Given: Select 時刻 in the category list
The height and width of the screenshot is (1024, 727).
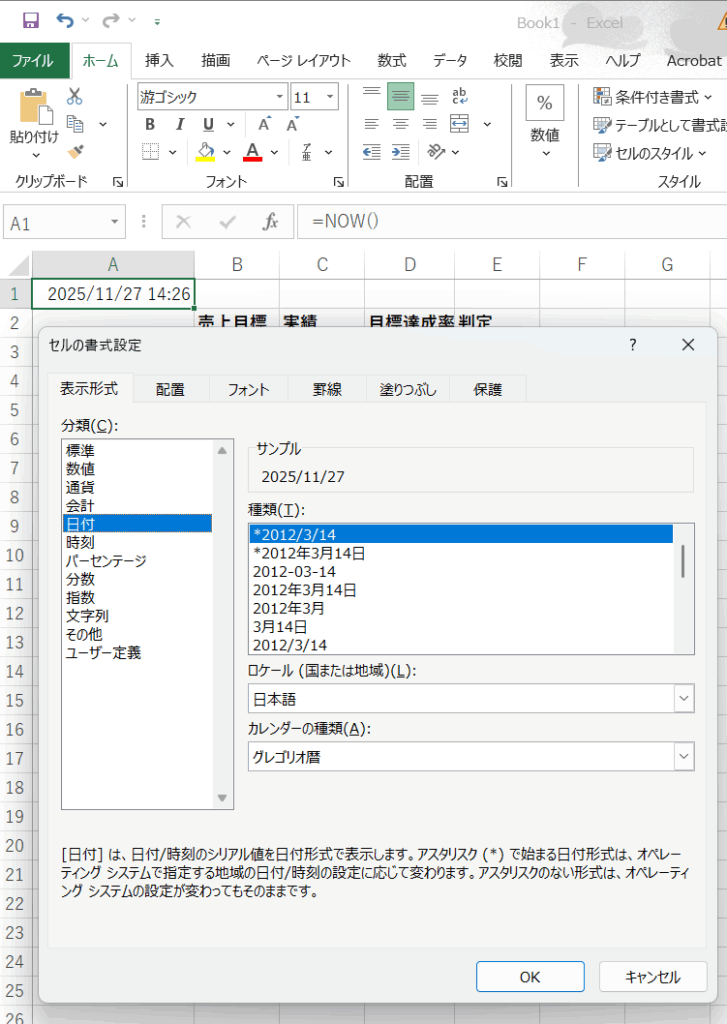Looking at the screenshot, I should tap(81, 542).
